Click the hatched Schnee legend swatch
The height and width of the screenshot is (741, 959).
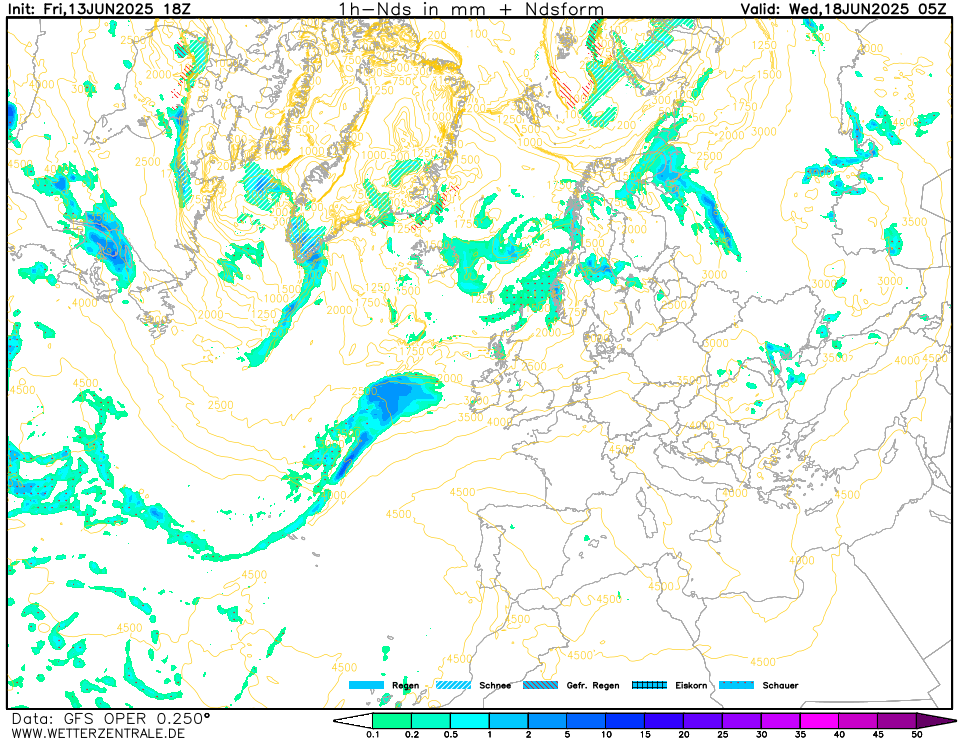point(454,685)
